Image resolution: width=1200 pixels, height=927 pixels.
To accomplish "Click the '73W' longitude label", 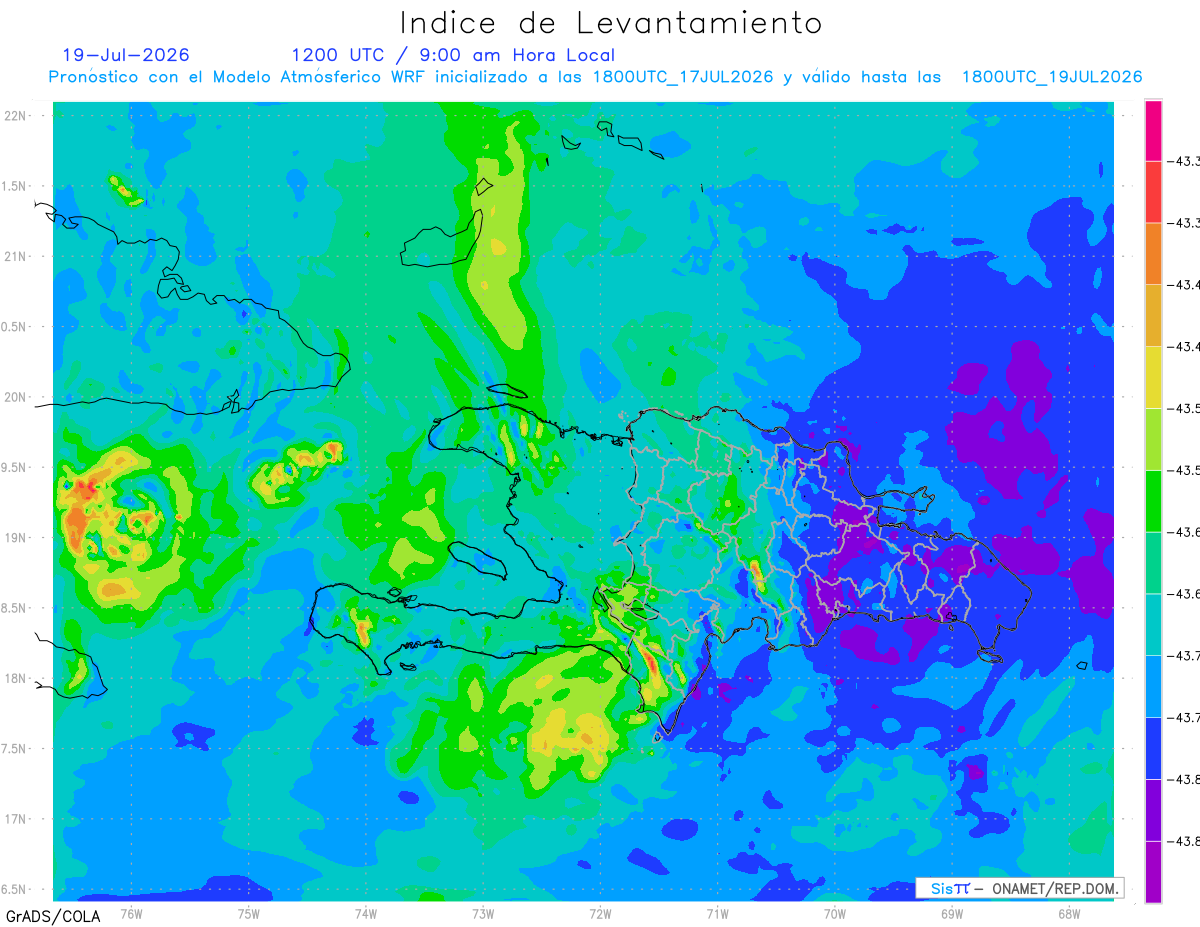I will [483, 914].
